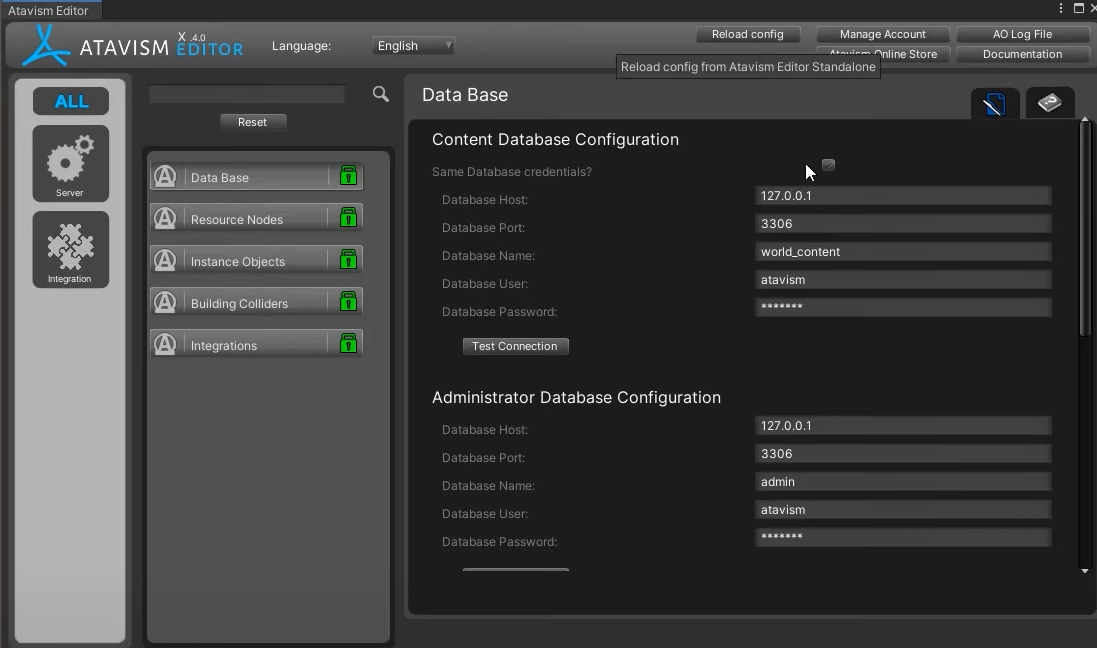Click the search magnifier icon
1097x648 pixels.
point(380,94)
